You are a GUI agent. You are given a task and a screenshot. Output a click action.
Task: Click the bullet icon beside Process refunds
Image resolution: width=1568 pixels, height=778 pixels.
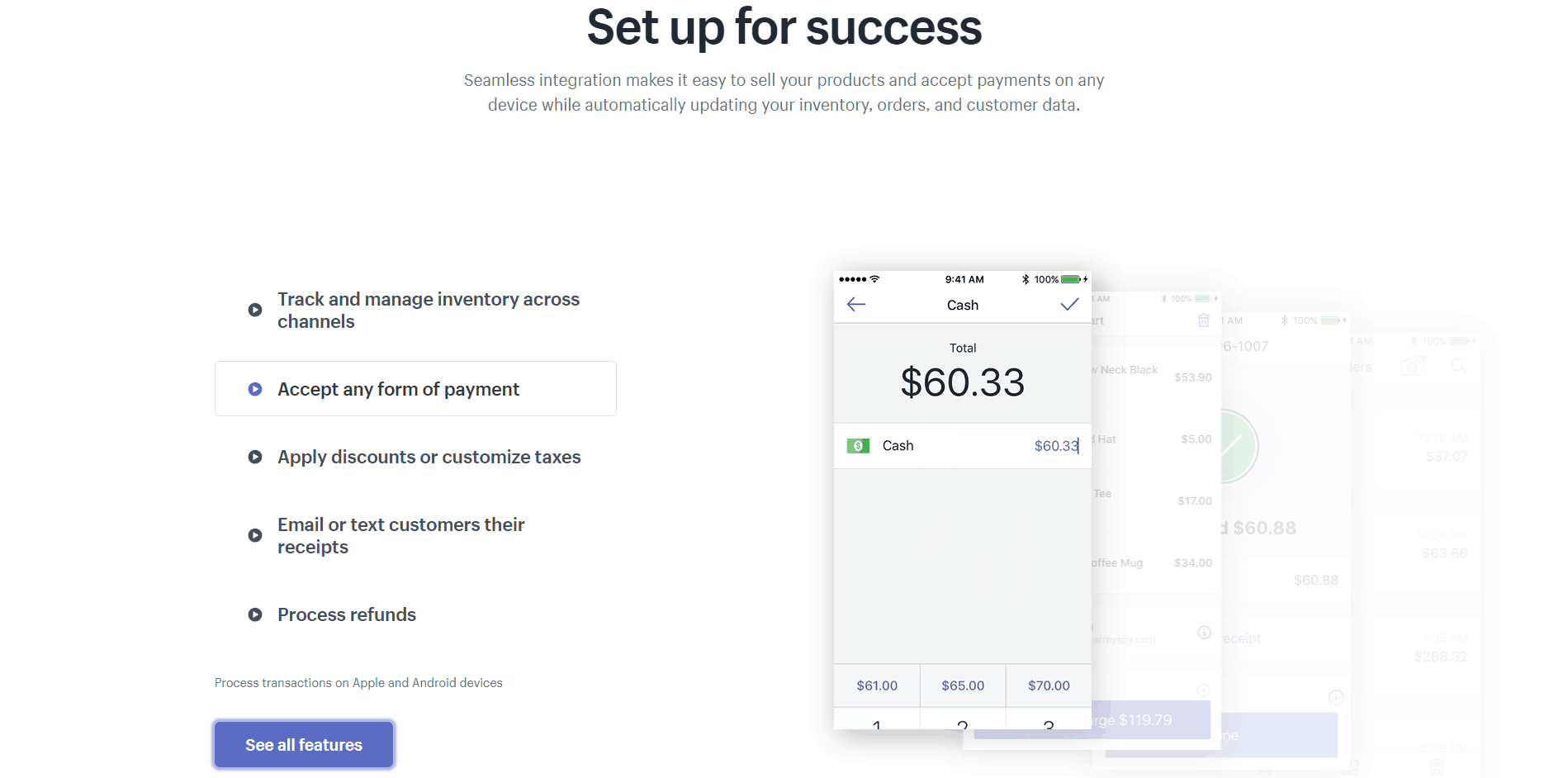pos(255,614)
